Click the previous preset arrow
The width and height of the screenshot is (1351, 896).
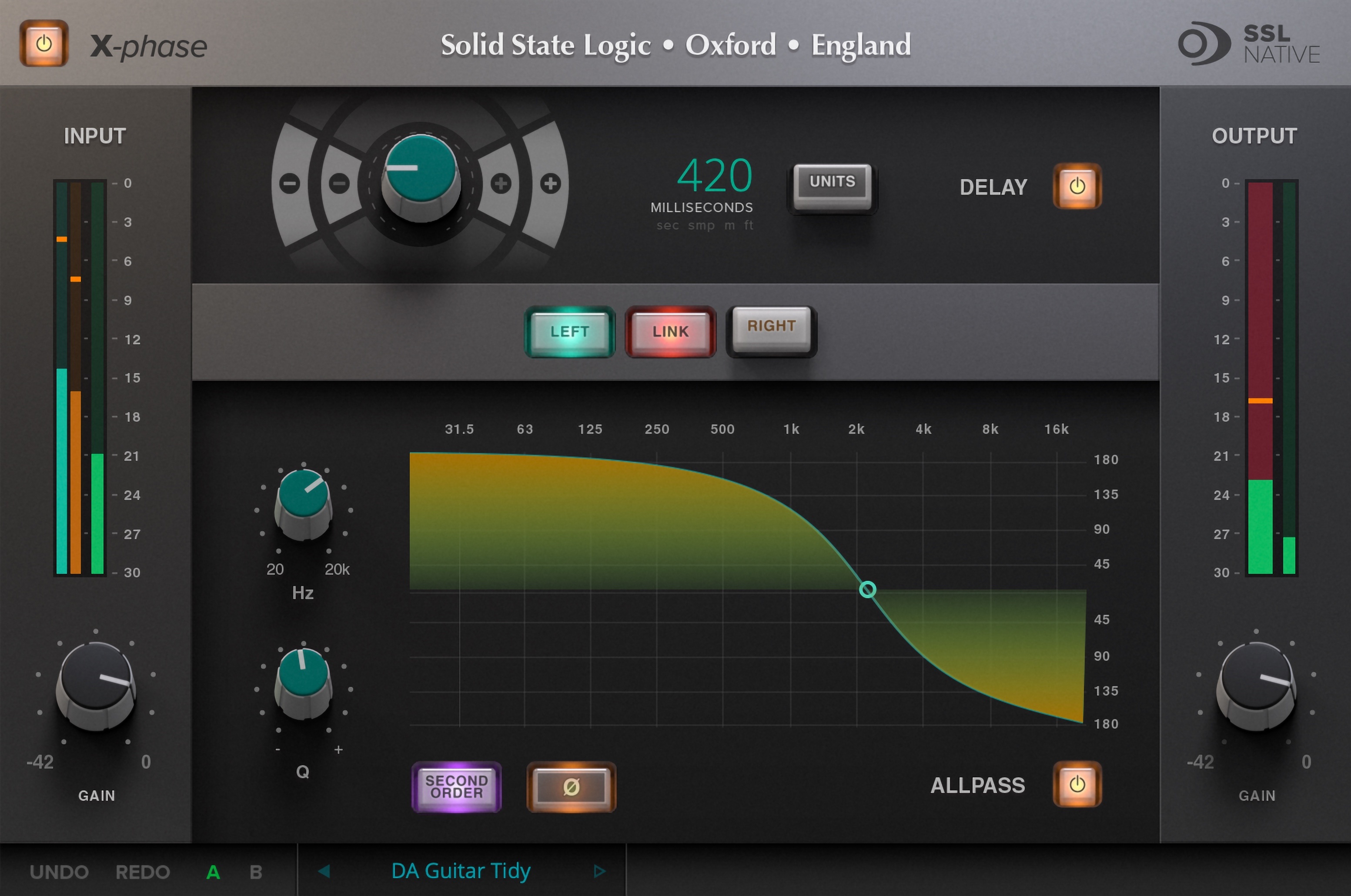(324, 870)
